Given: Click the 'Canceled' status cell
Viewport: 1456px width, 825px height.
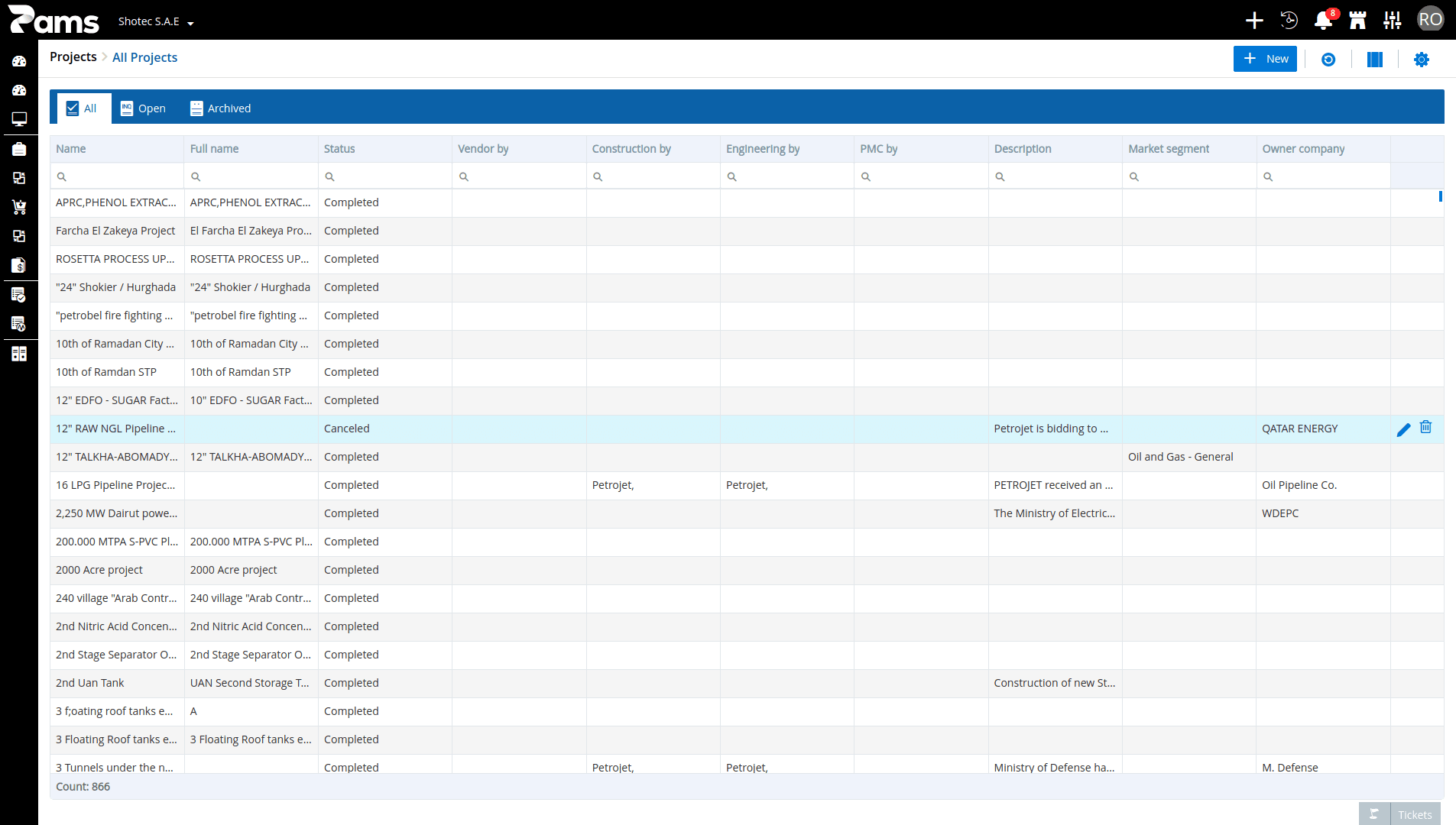Looking at the screenshot, I should 385,429.
